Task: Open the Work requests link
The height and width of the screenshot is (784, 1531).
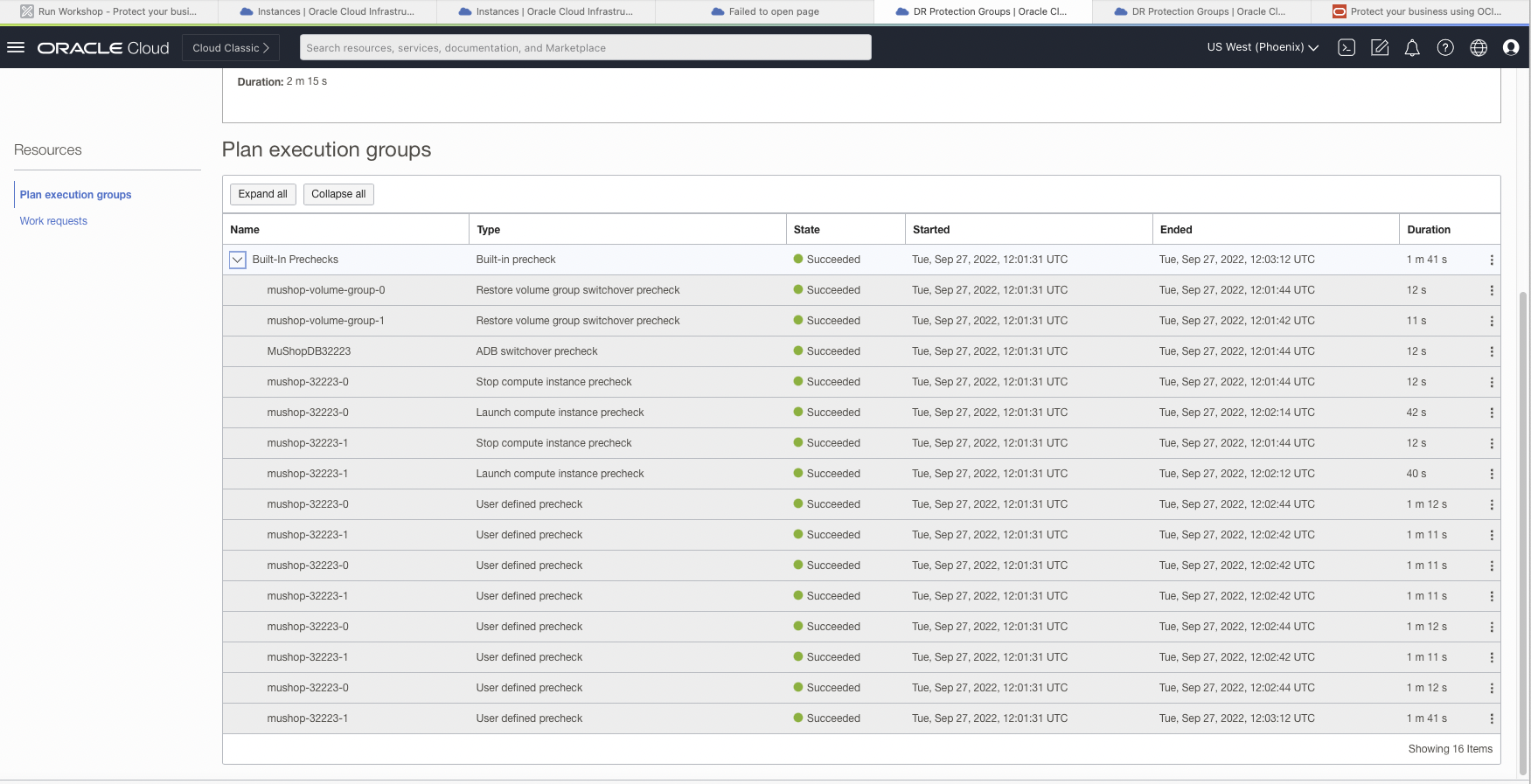Action: [x=53, y=221]
